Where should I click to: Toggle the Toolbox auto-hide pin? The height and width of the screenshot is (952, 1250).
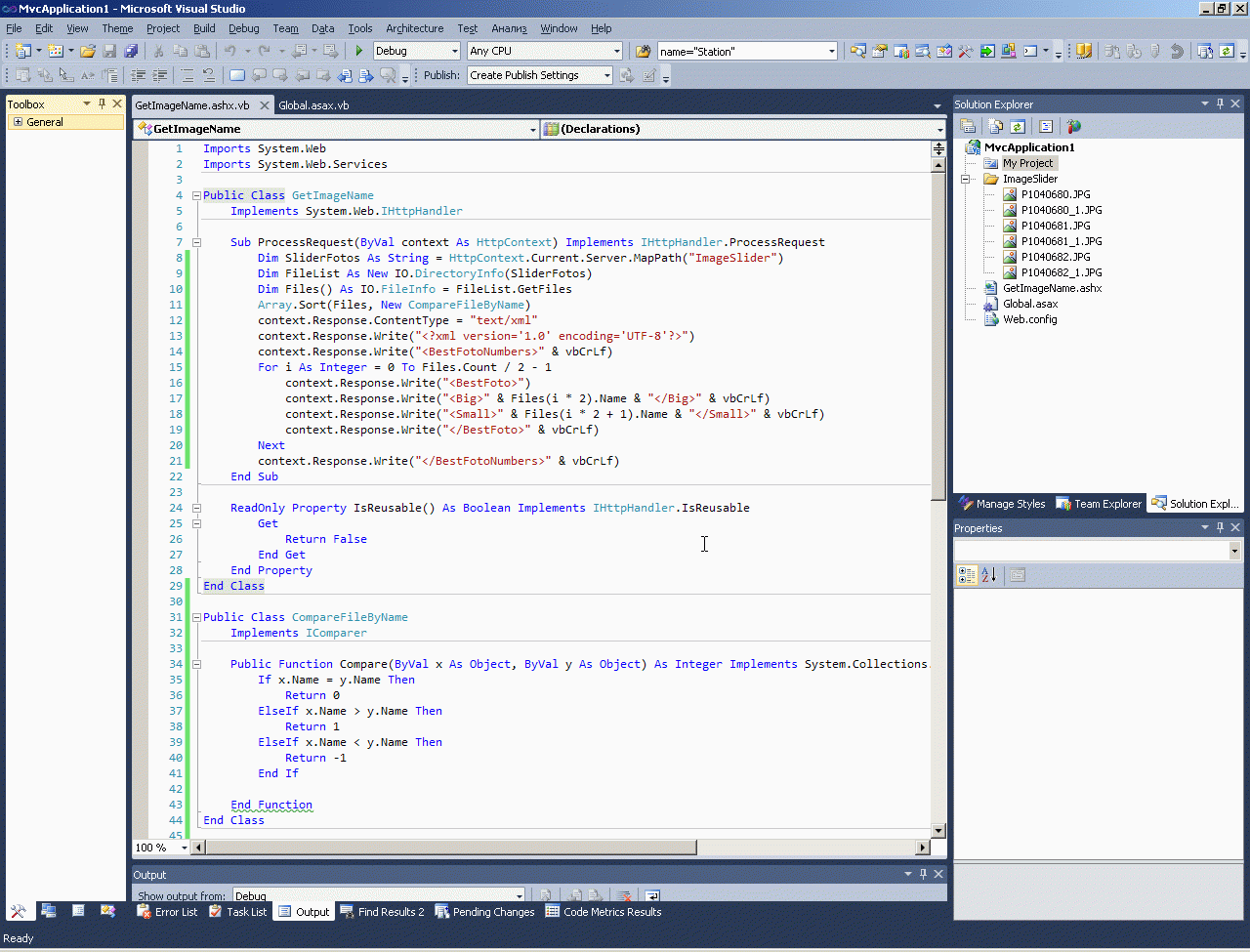[102, 103]
